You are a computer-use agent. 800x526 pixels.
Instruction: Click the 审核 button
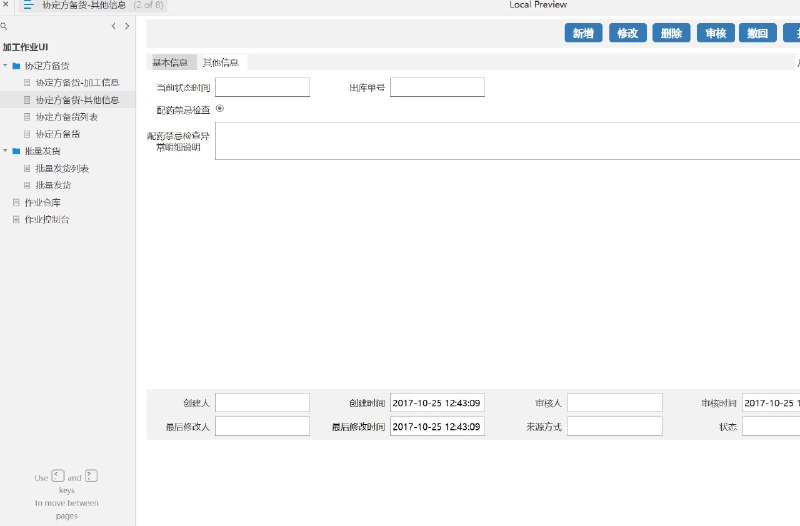click(716, 33)
